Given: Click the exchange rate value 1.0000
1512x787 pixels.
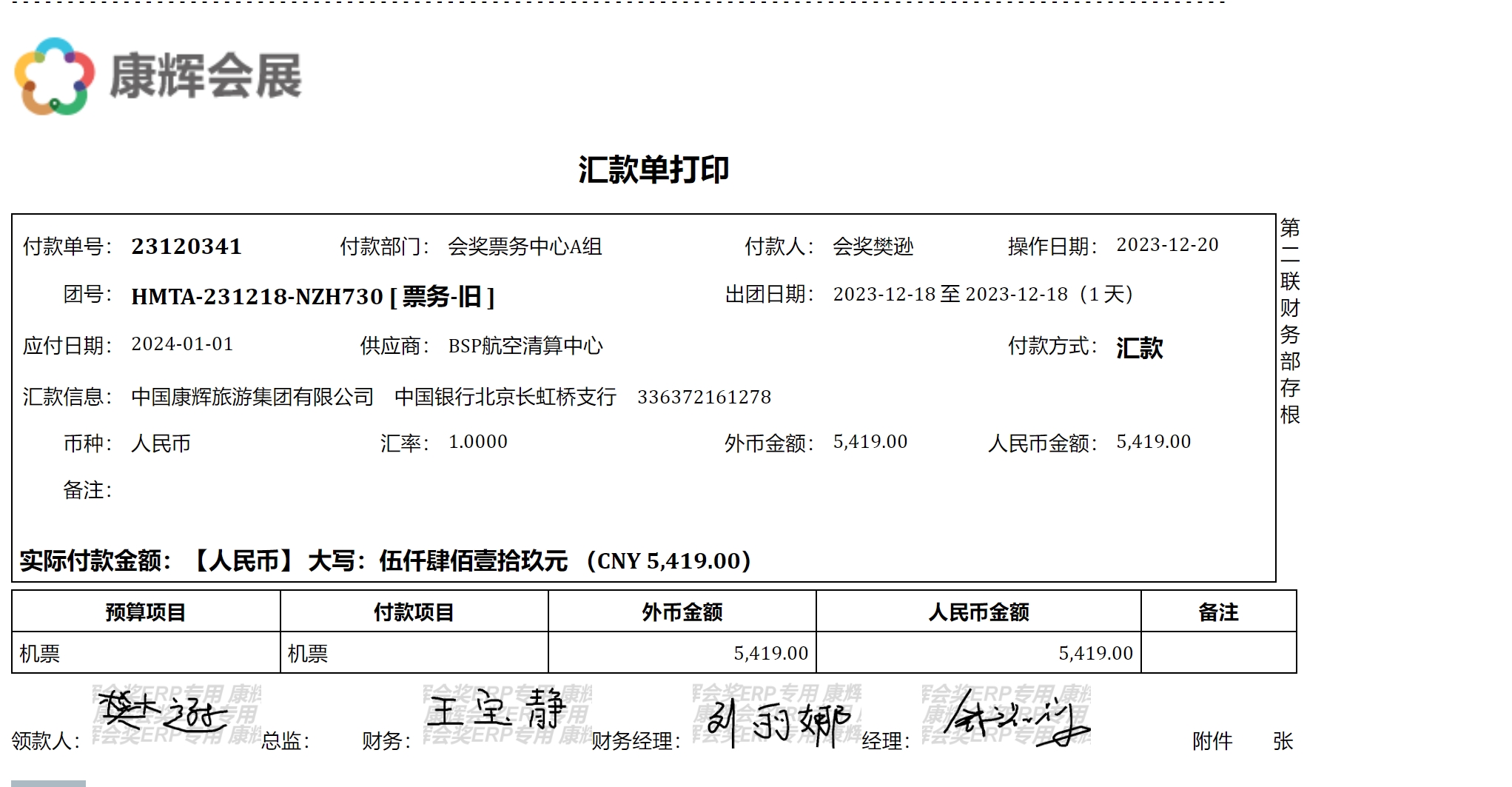Looking at the screenshot, I should click(x=478, y=442).
